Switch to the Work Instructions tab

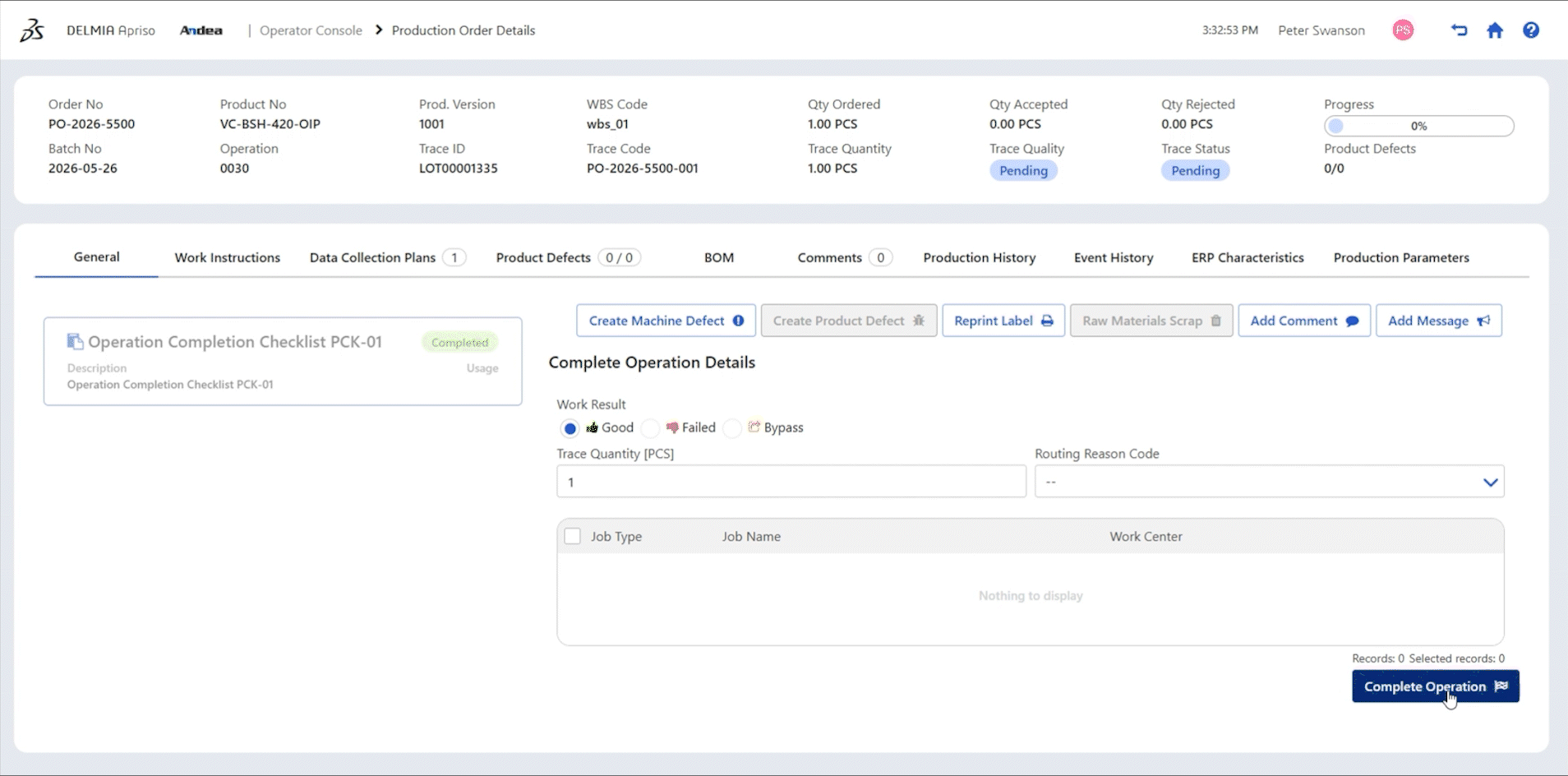(228, 257)
